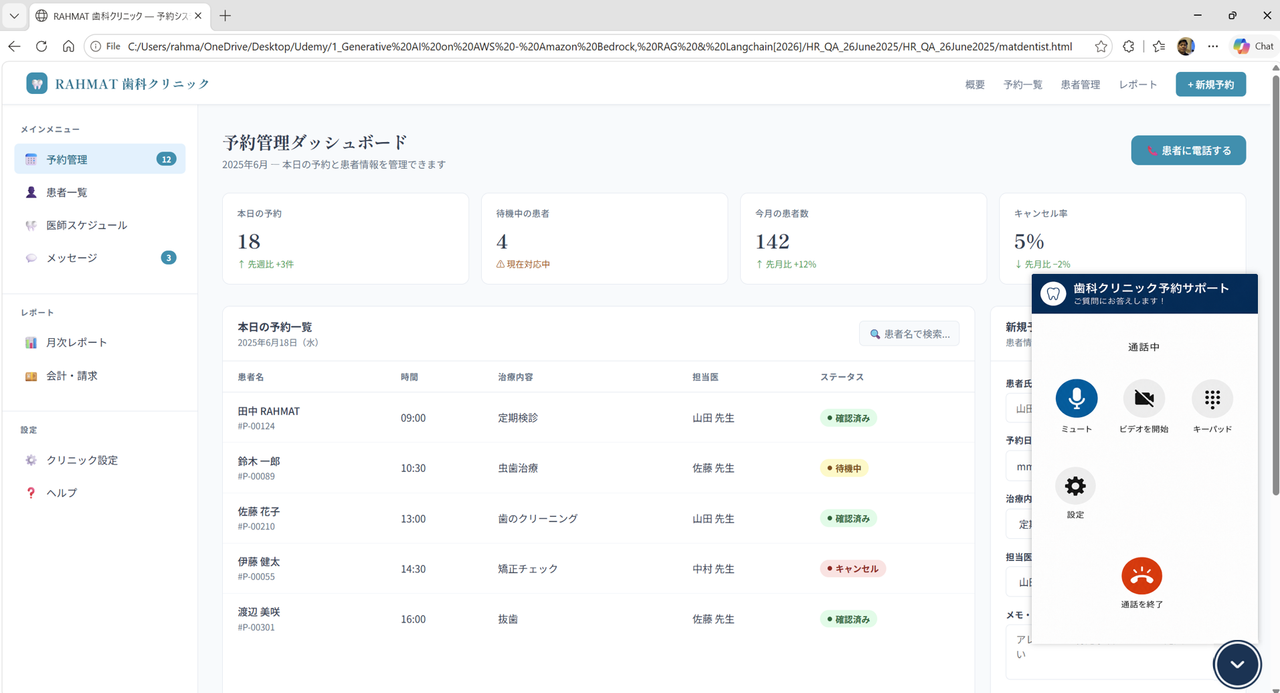Viewport: 1280px width, 693px height.
Task: Click 虫歯治療 treatment cell
Action: [x=518, y=468]
